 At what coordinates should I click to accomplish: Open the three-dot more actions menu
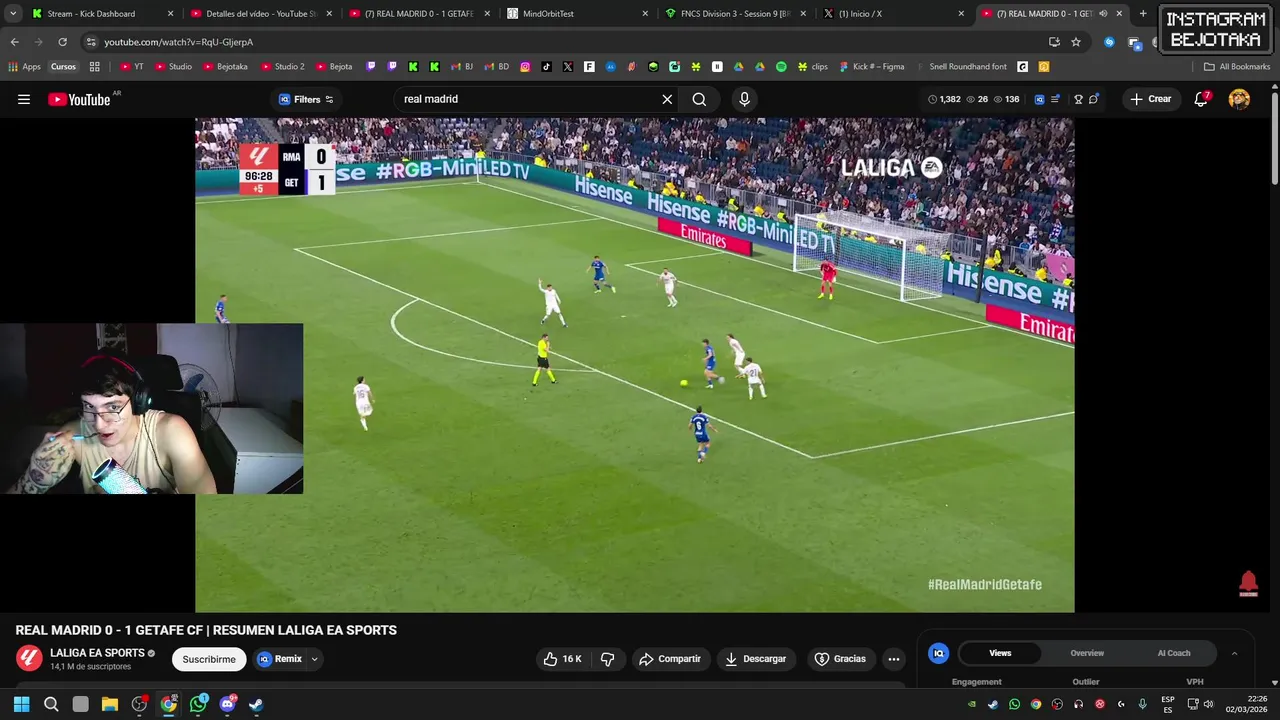tap(894, 659)
